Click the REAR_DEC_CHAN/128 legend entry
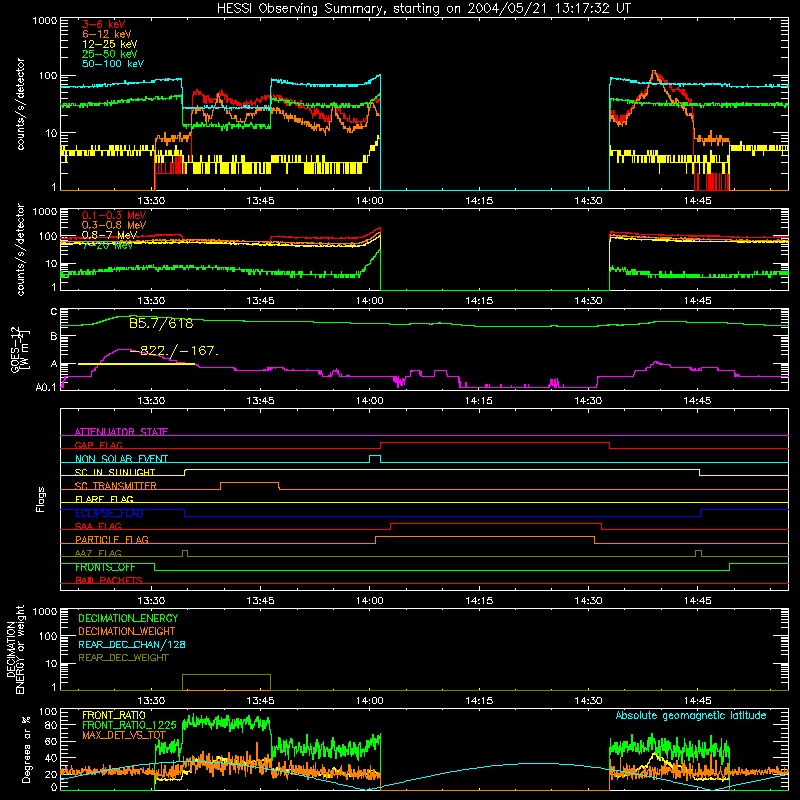800x800 pixels. pos(132,644)
